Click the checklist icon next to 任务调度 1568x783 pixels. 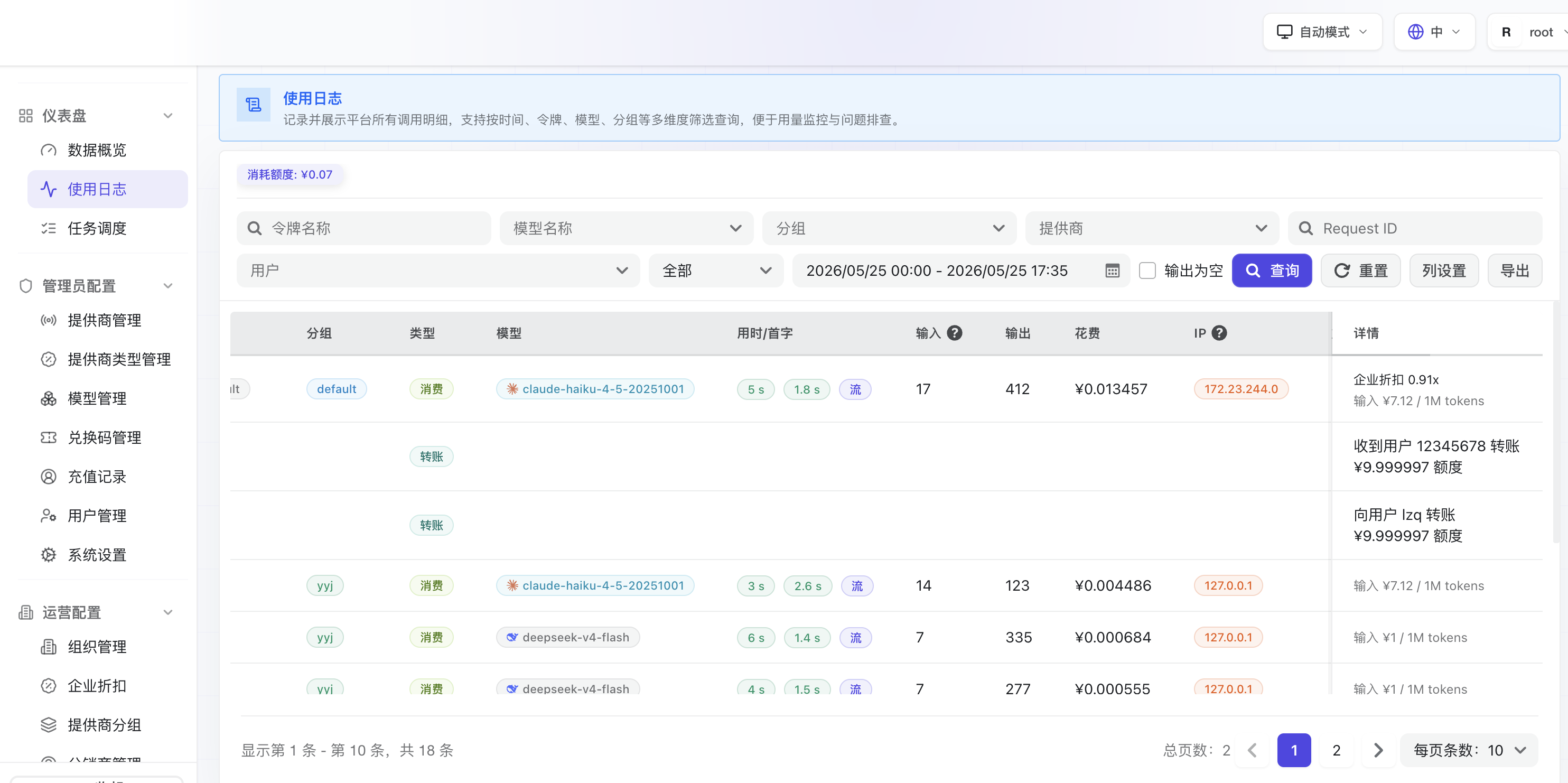pos(48,228)
